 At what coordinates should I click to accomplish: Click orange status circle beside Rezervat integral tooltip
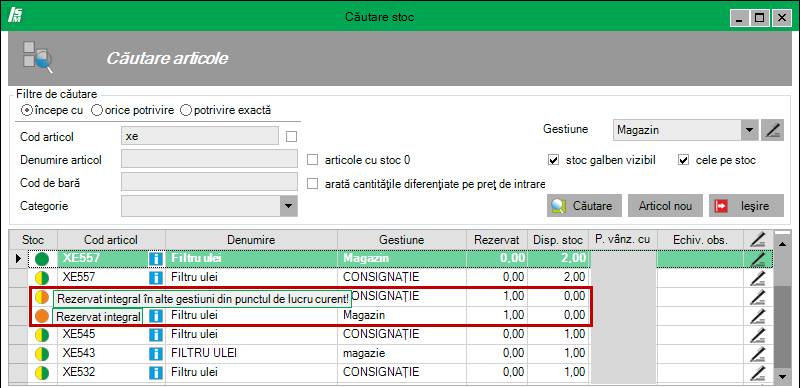click(x=42, y=316)
